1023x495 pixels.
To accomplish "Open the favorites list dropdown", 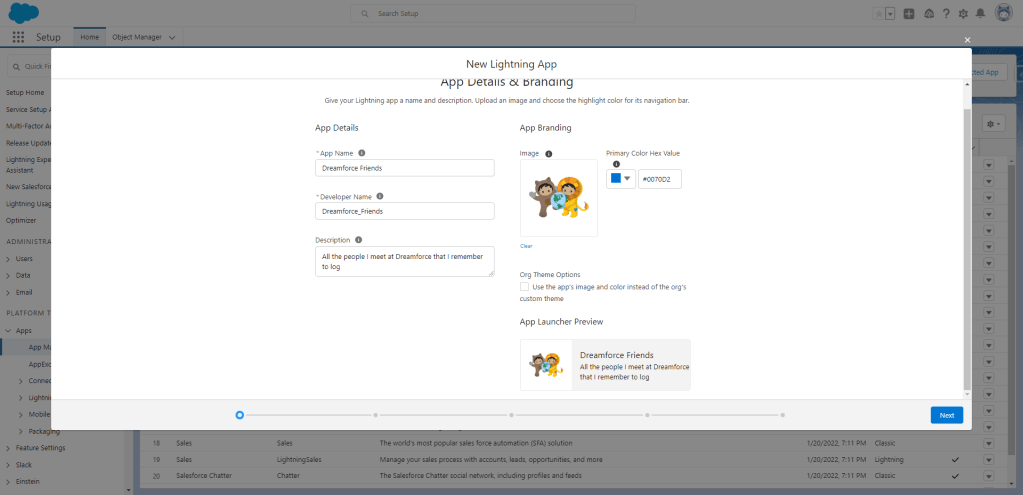I will [x=891, y=14].
